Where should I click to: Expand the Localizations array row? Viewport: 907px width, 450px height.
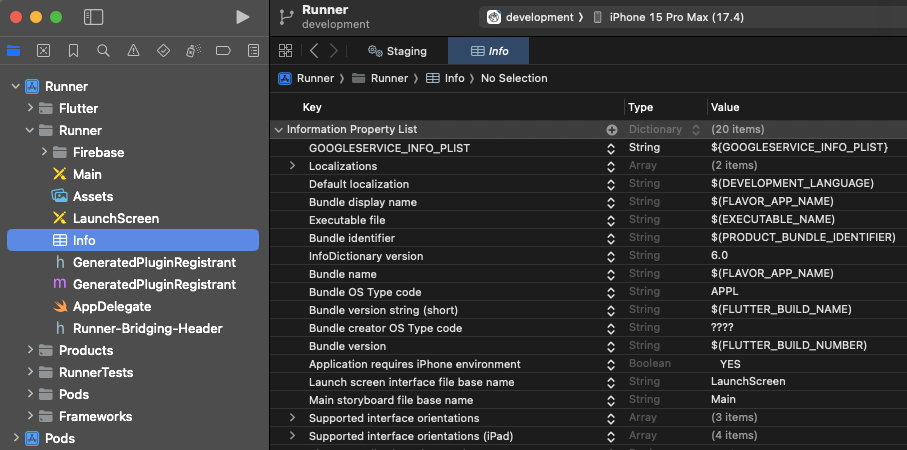(292, 166)
